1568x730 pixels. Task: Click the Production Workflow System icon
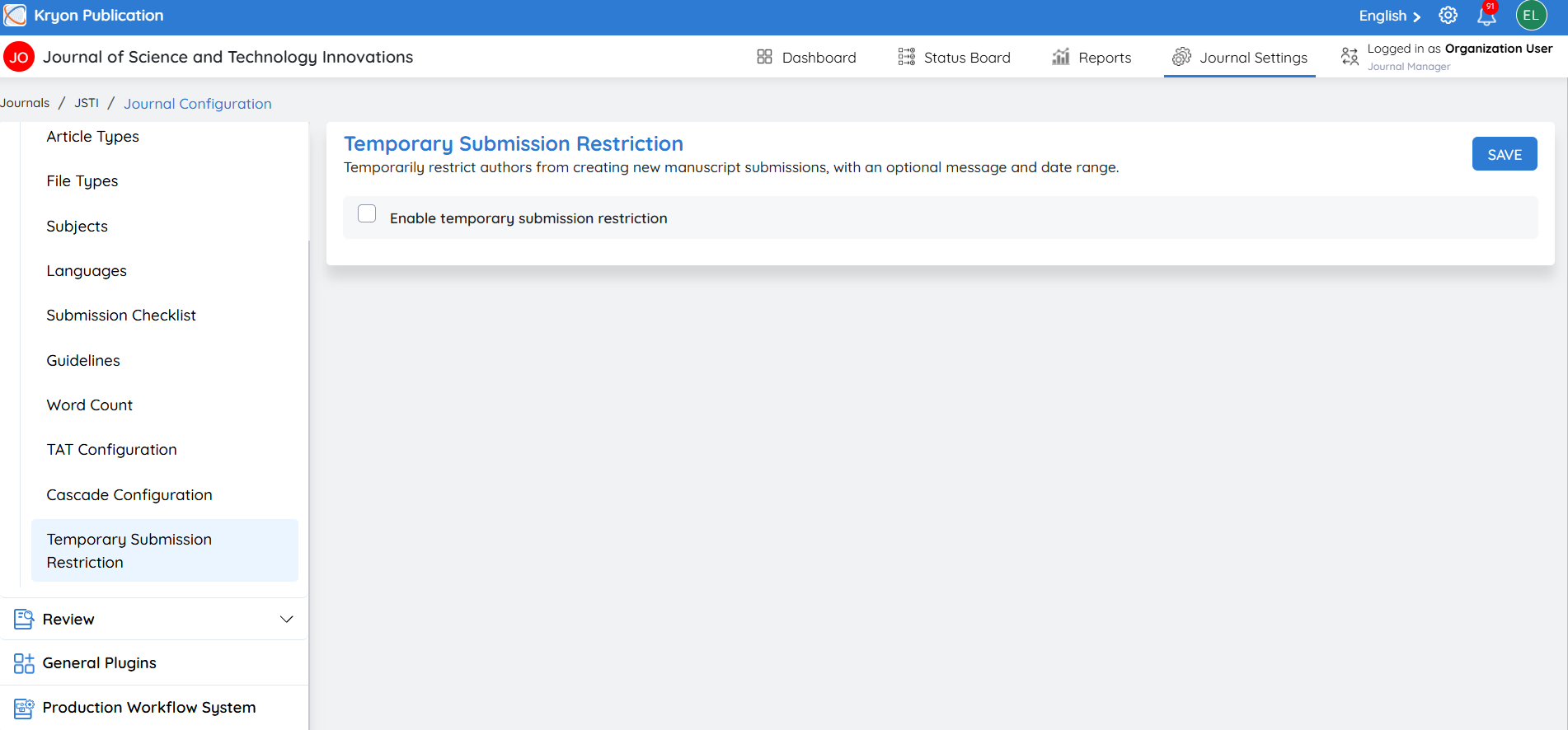(24, 708)
